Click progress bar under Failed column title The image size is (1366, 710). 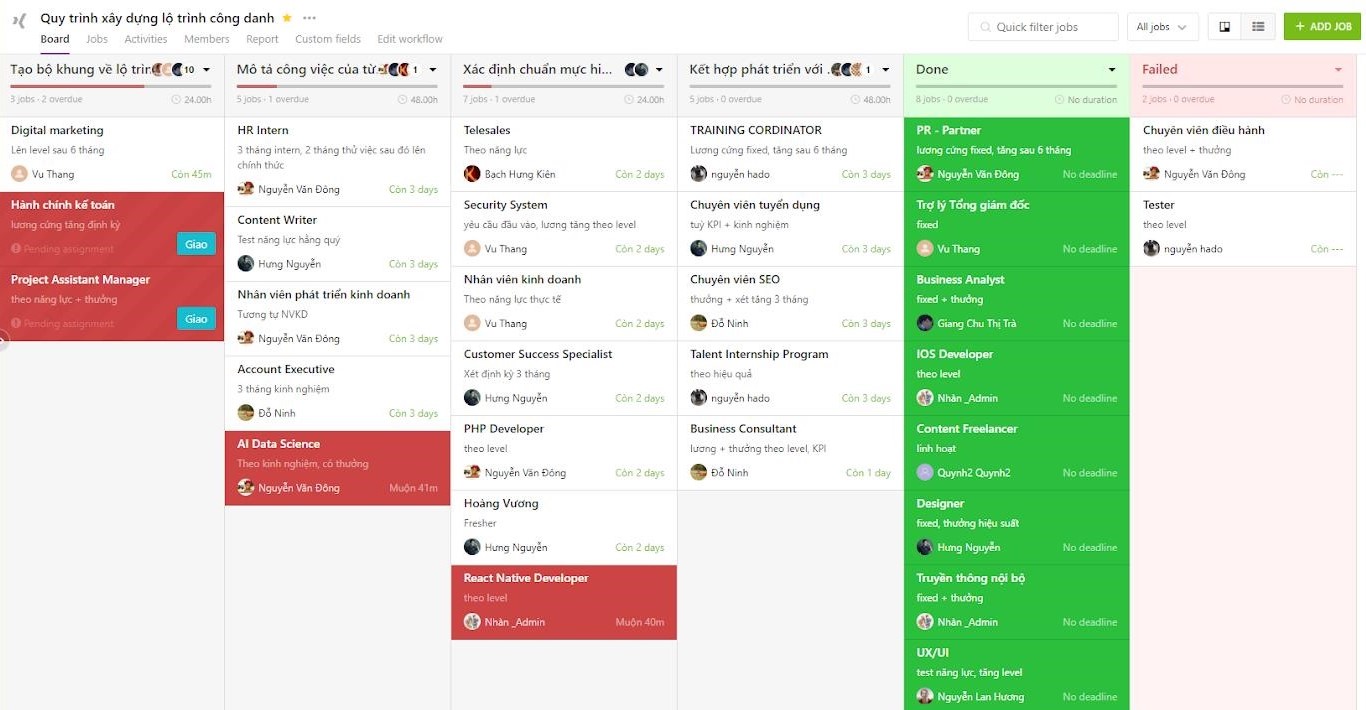(x=1244, y=87)
